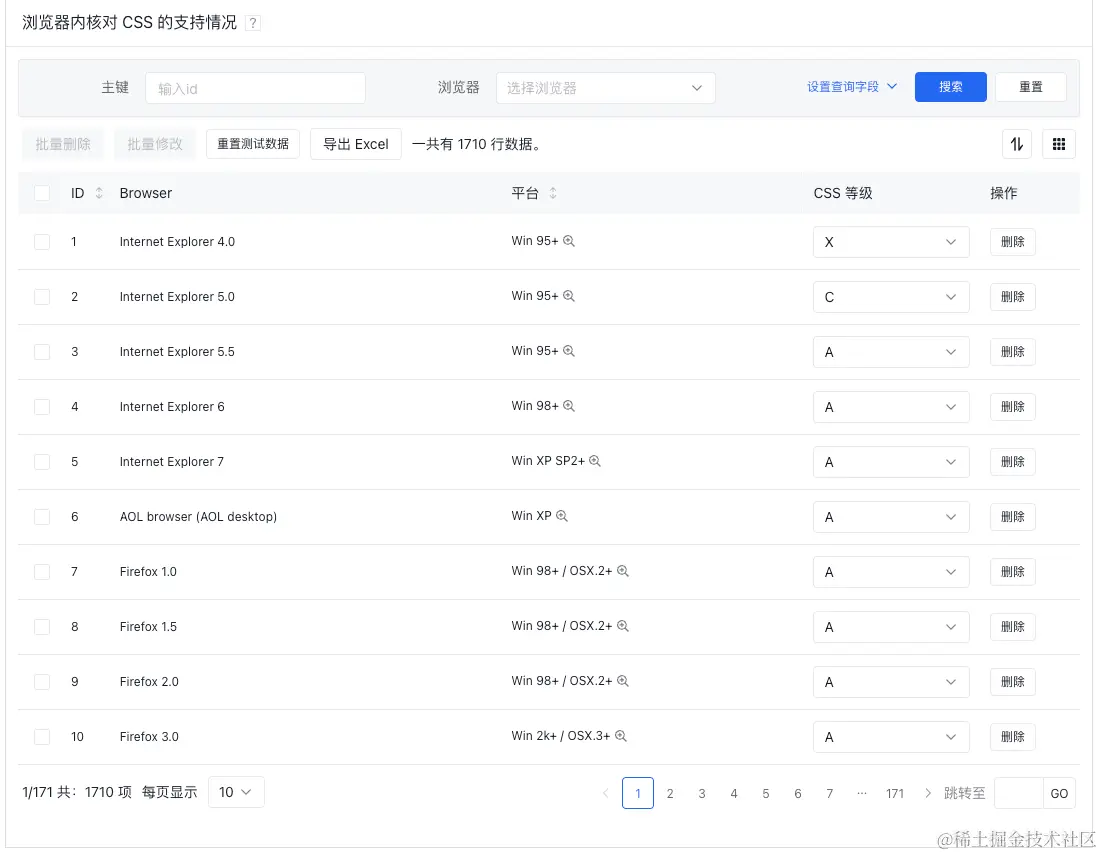Click the GO page jump button
The width and height of the screenshot is (1103, 856).
tap(1059, 793)
